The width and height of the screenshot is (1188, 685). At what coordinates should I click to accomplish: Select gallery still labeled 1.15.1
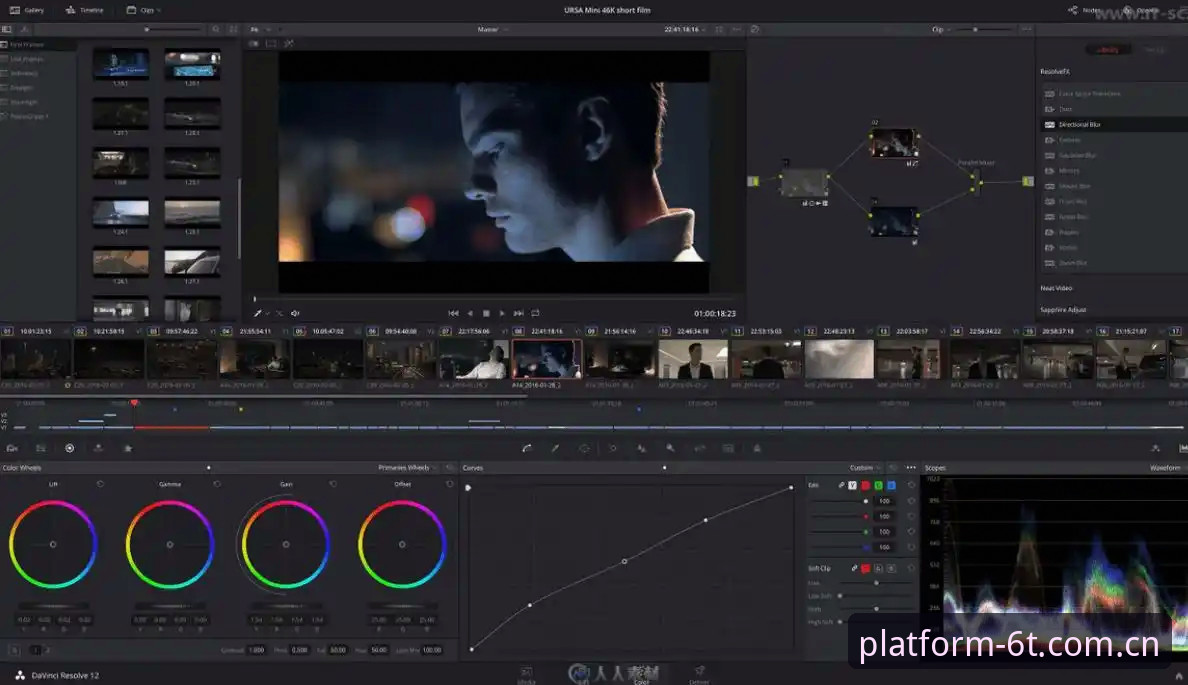pos(120,64)
